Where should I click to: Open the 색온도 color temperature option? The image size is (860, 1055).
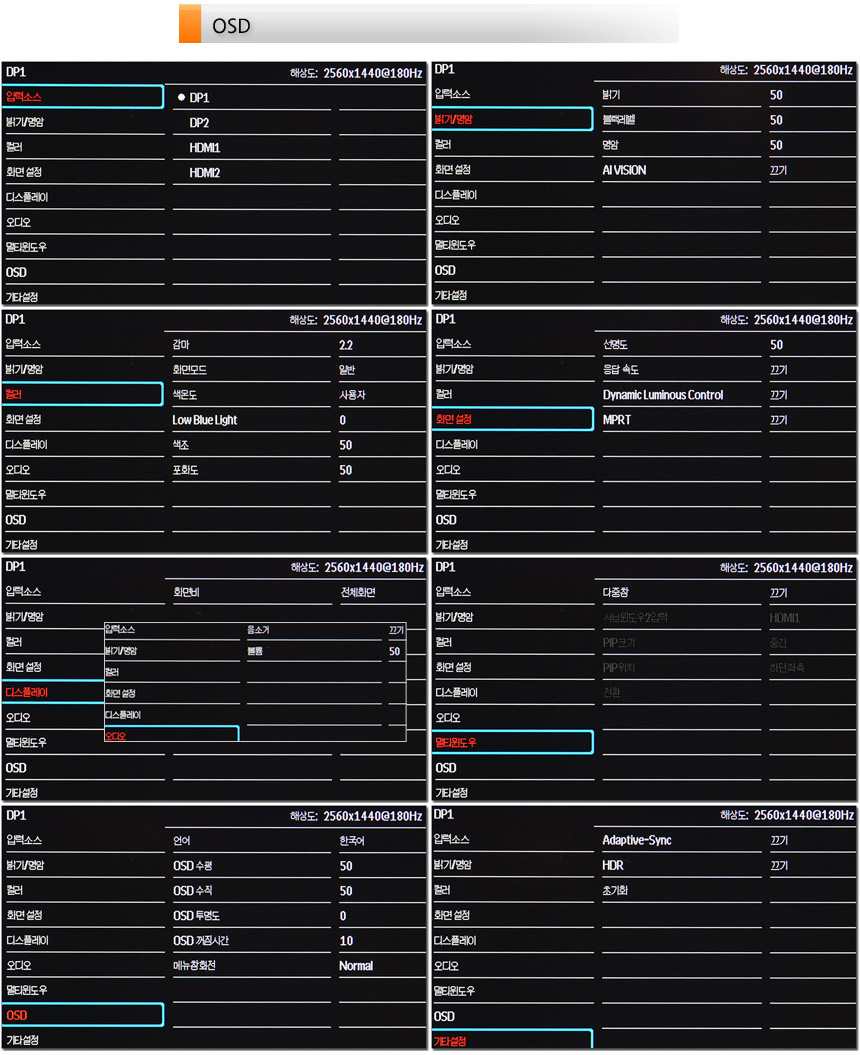pyautogui.click(x=185, y=395)
